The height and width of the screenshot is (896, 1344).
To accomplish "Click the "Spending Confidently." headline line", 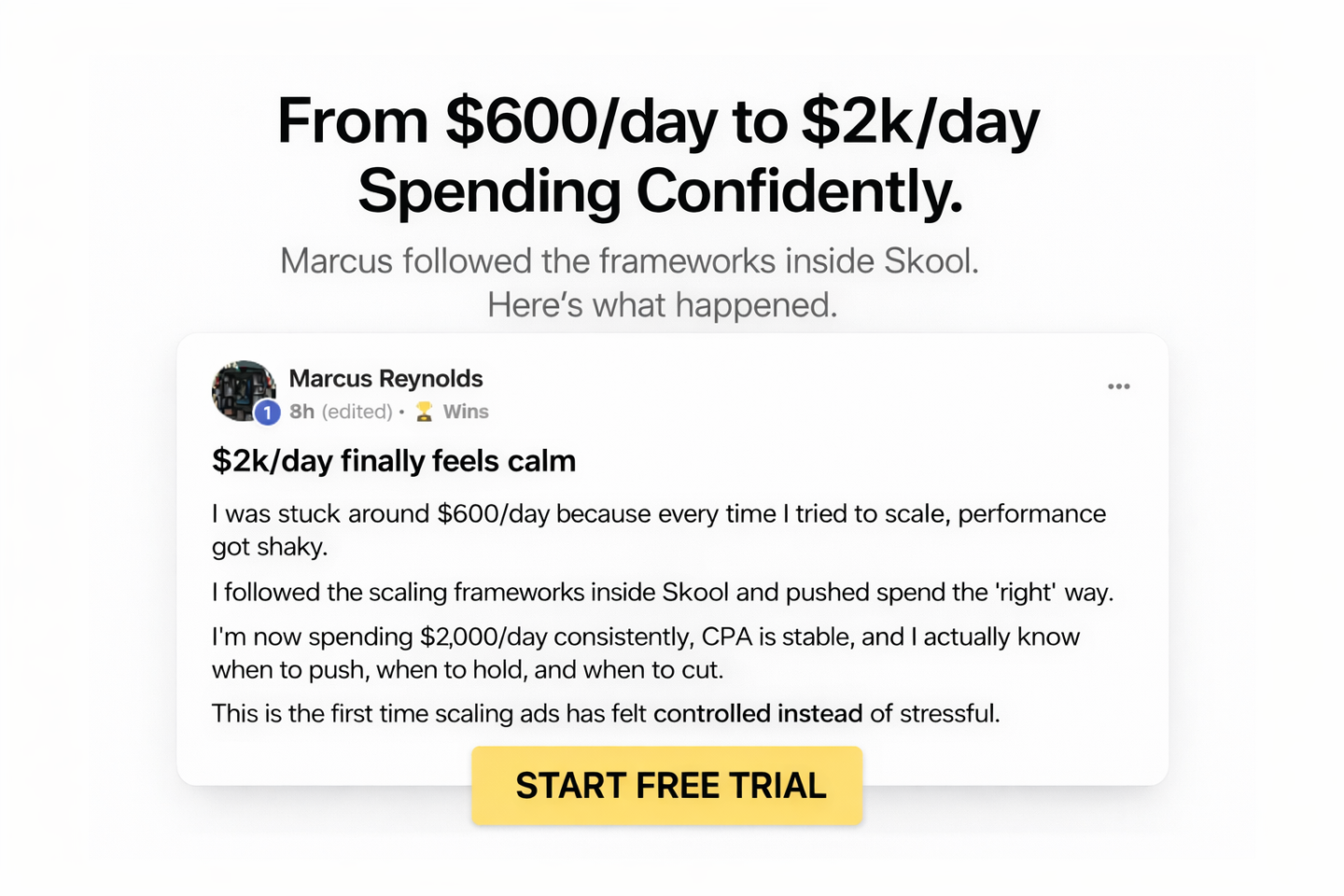I will 660,191.
